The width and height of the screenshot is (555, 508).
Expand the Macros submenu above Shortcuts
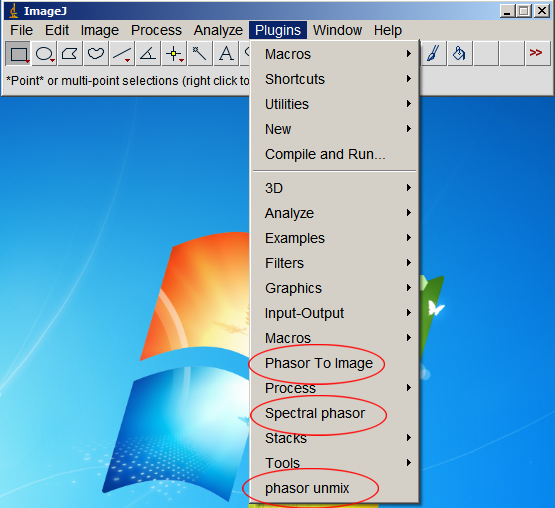[x=334, y=54]
